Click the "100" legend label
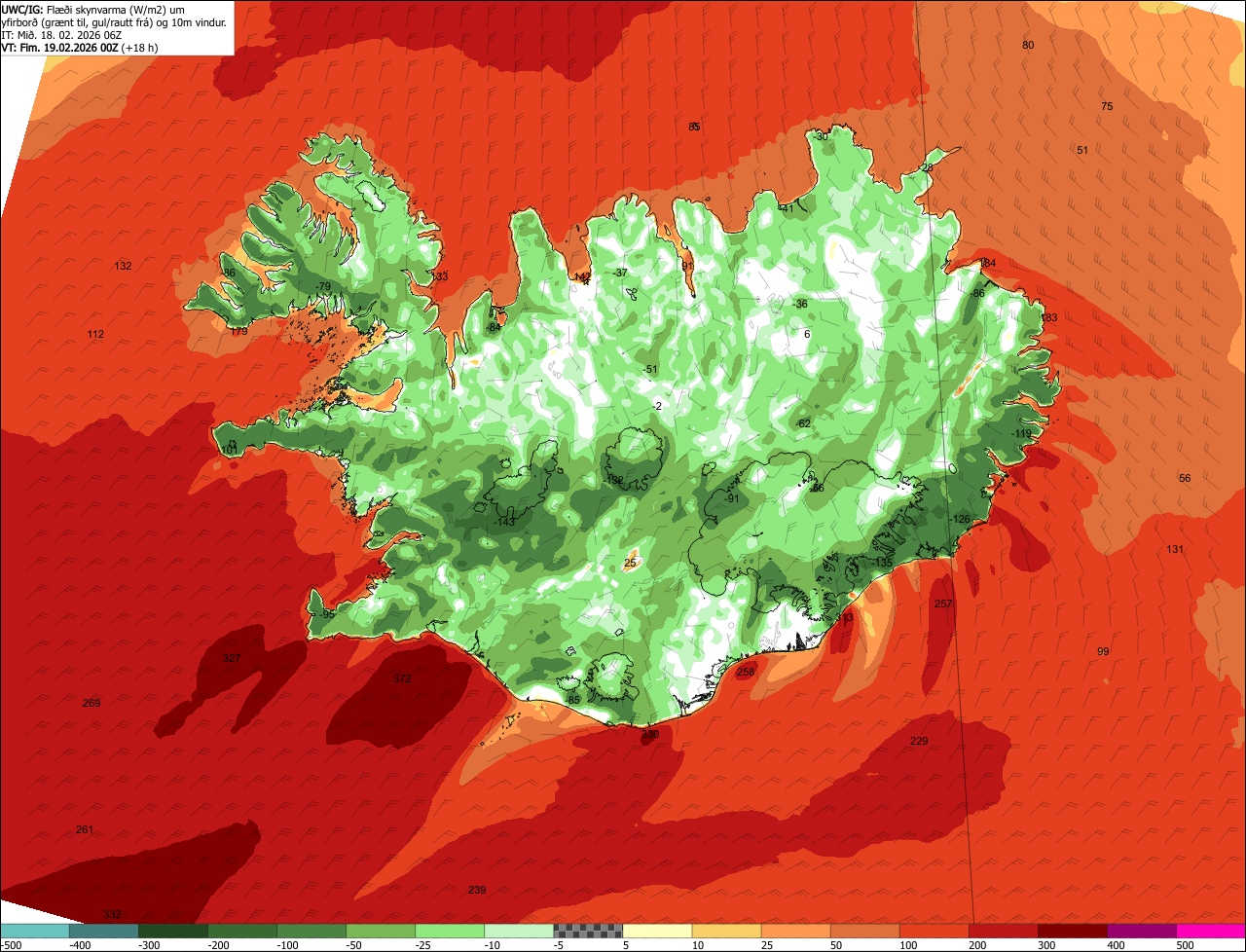Screen dimensions: 1246x952 point(910,945)
